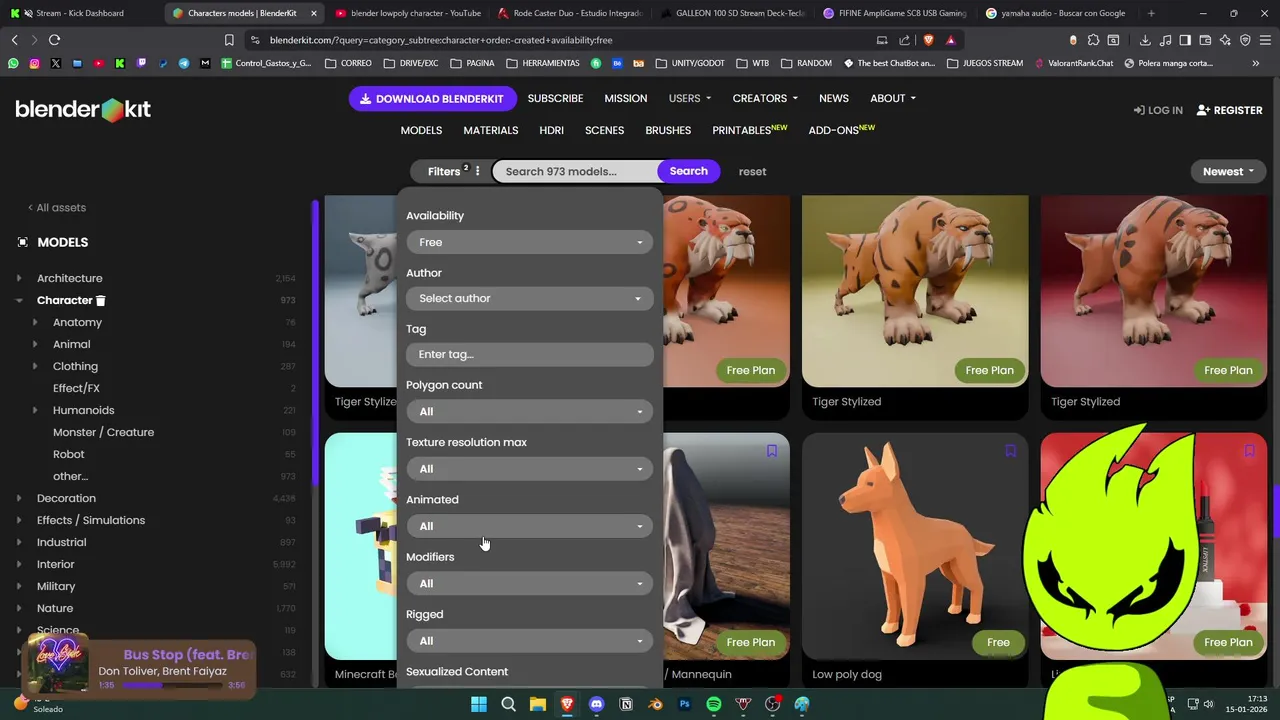Open File Explorer from the taskbar
The image size is (1280, 720).
(x=538, y=704)
